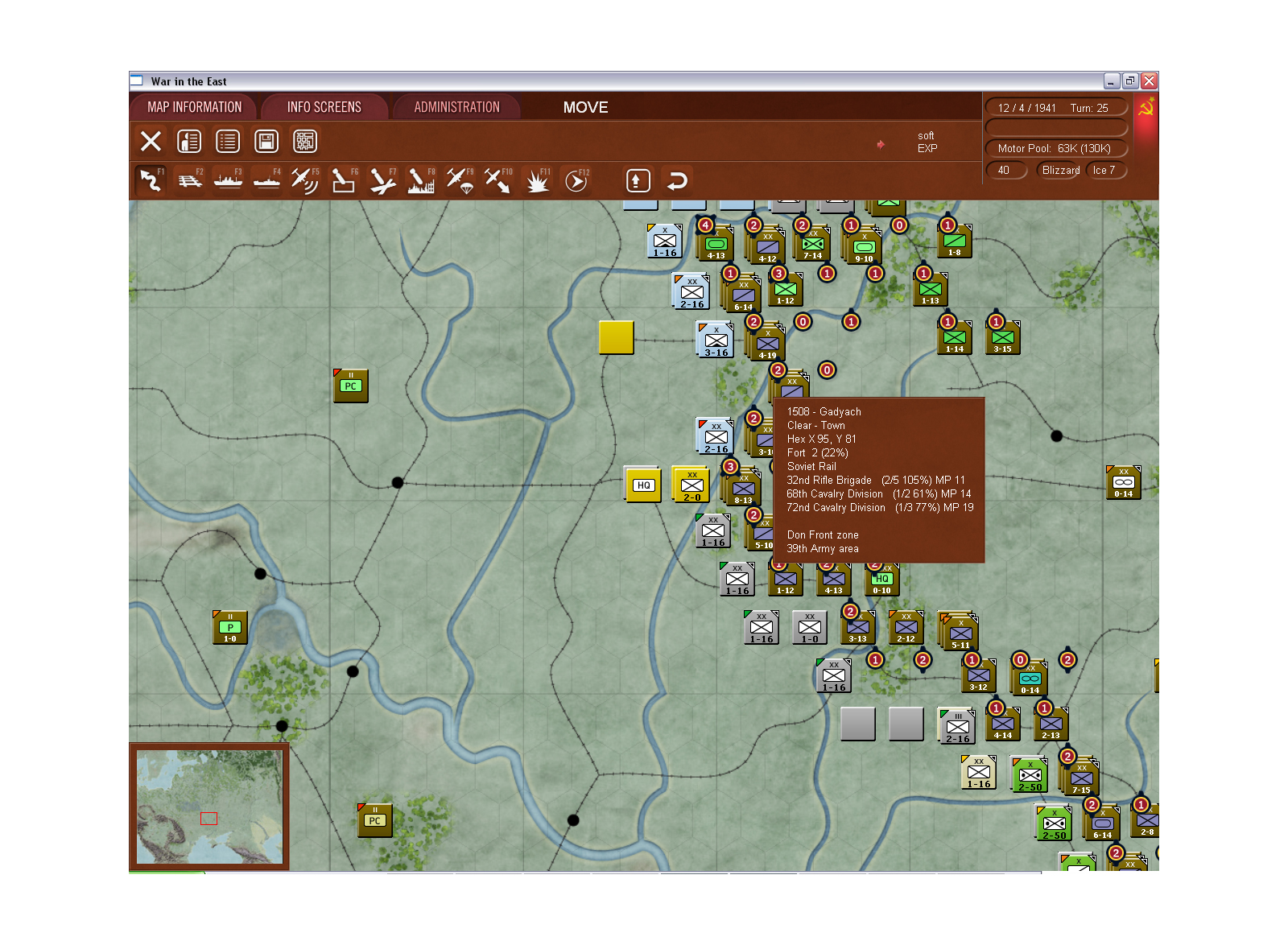The height and width of the screenshot is (945, 1288).
Task: Select the F4 amphibious transport ship icon
Action: [266, 180]
